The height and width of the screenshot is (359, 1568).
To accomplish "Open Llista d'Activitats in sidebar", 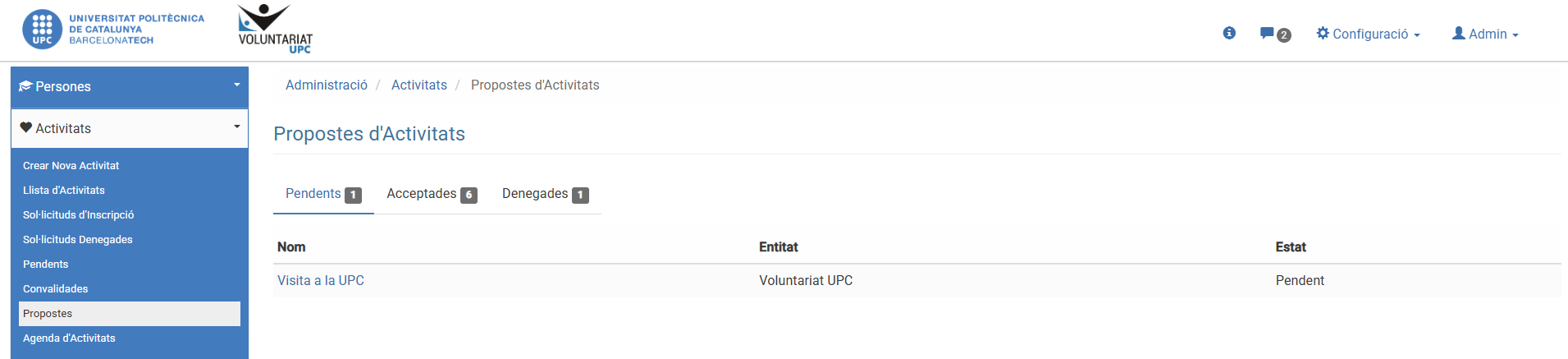I will tap(64, 191).
